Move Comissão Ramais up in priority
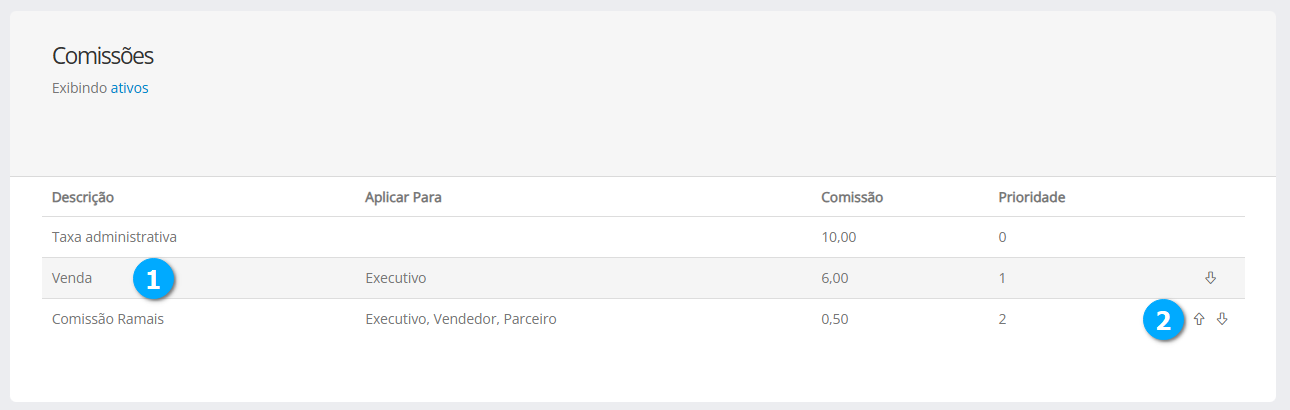 pyautogui.click(x=1199, y=319)
